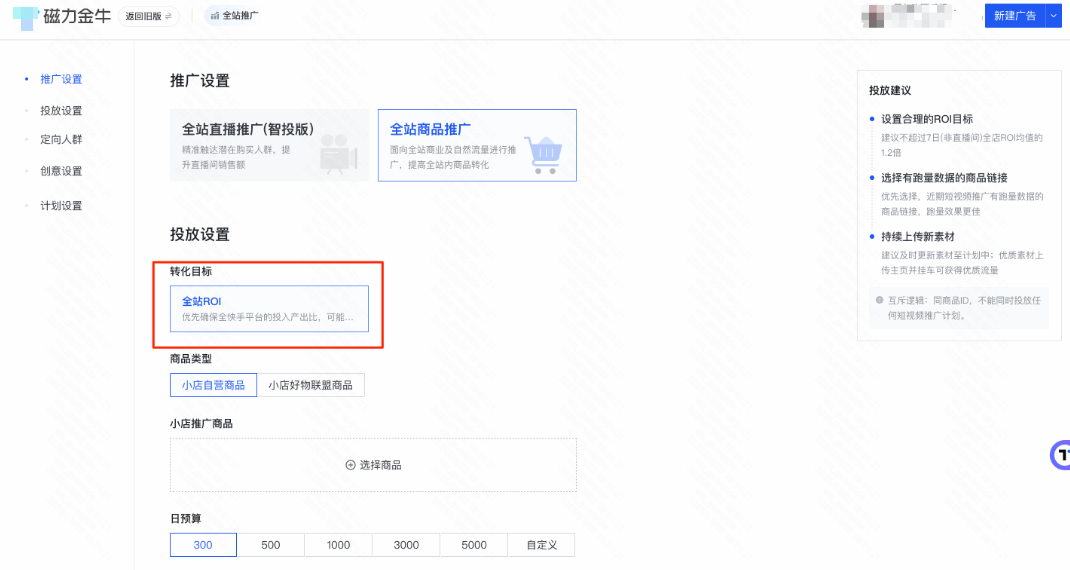Select the 全站商品推广 card
The image size is (1070, 570).
[477, 145]
